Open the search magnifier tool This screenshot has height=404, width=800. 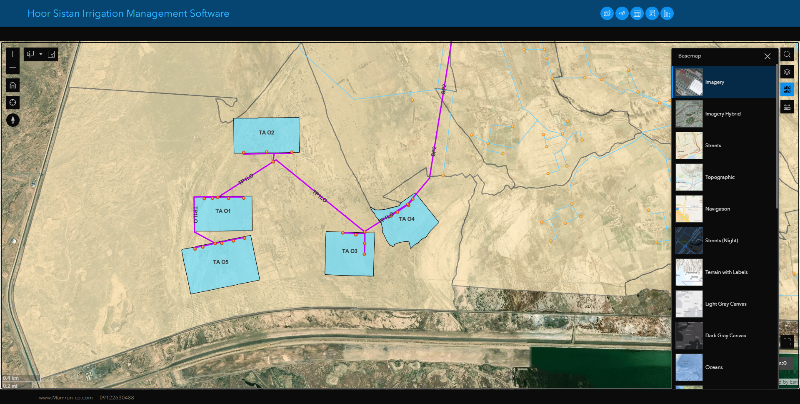(x=787, y=54)
